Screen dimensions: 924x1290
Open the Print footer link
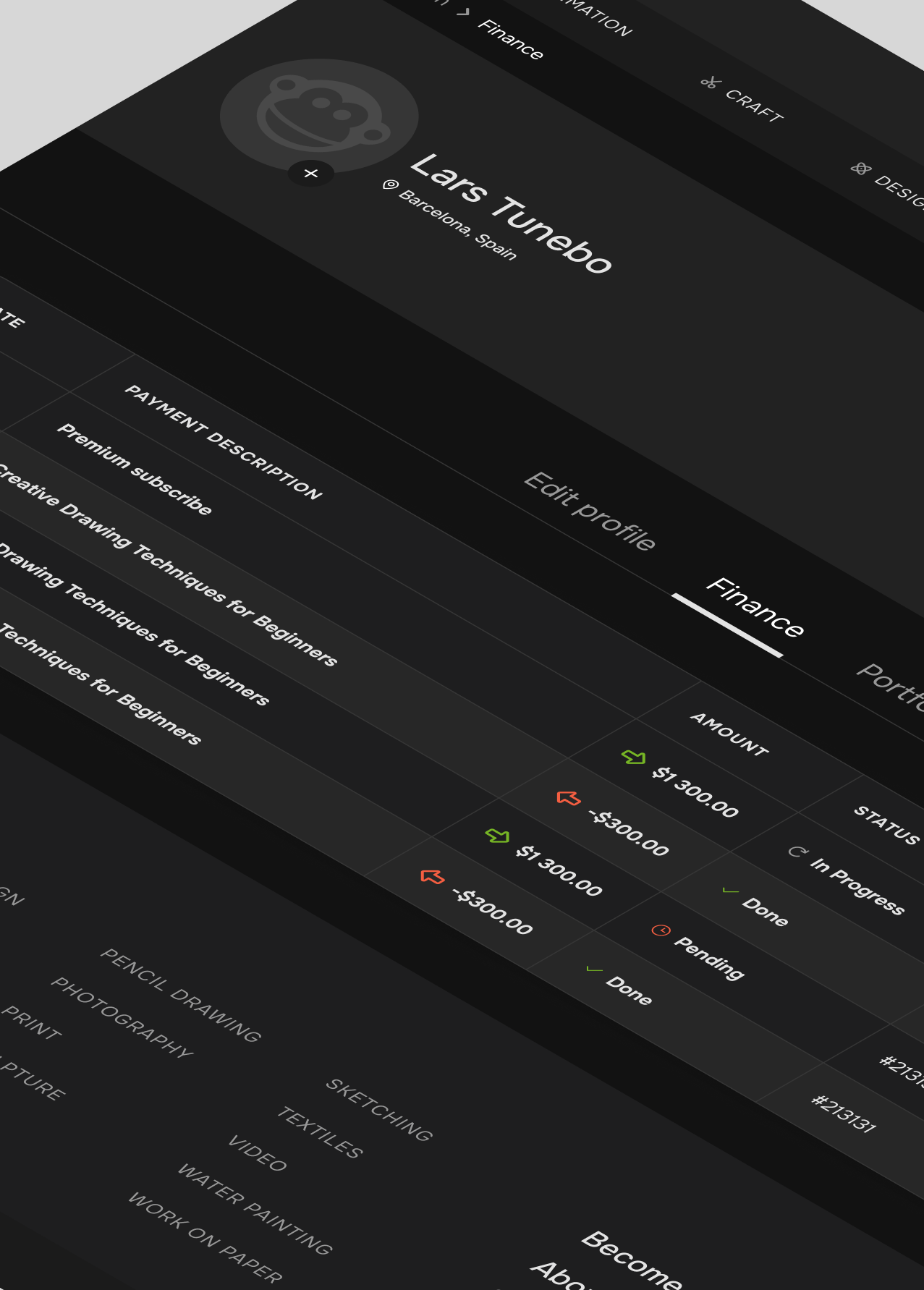[x=31, y=1023]
